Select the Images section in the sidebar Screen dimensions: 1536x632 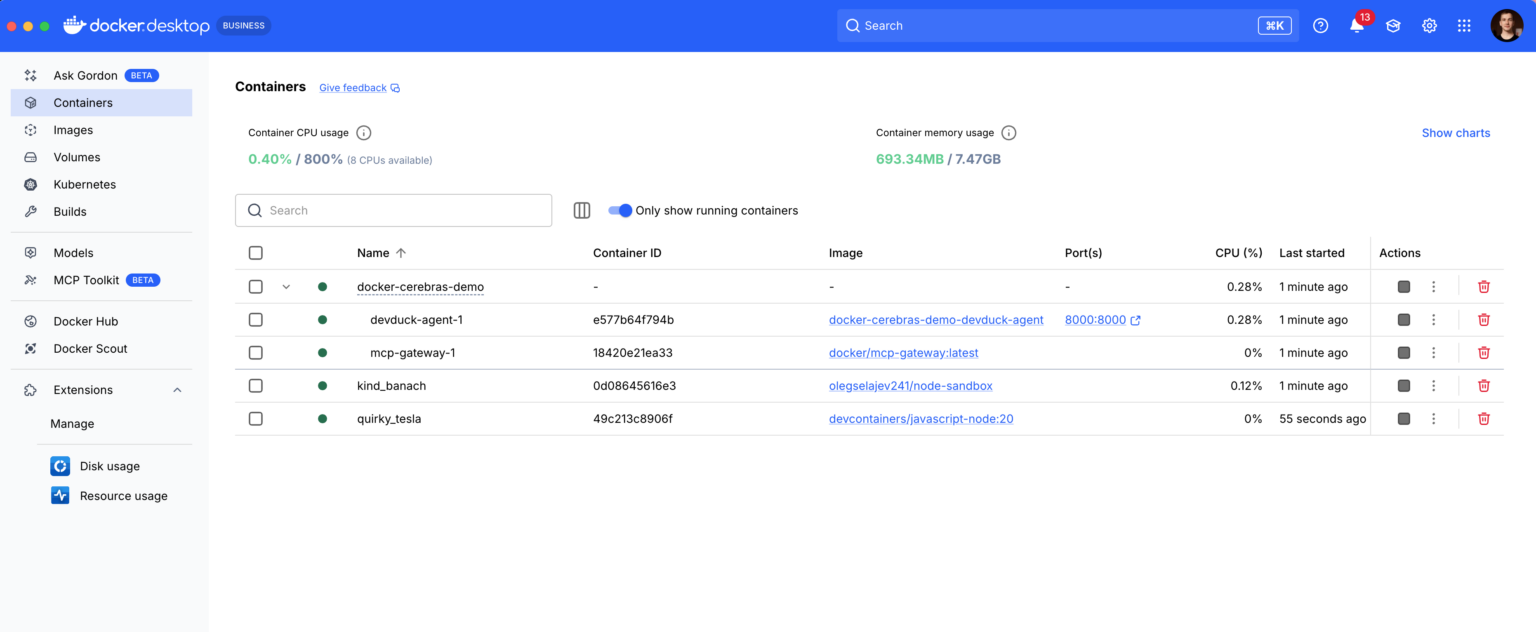pyautogui.click(x=73, y=129)
